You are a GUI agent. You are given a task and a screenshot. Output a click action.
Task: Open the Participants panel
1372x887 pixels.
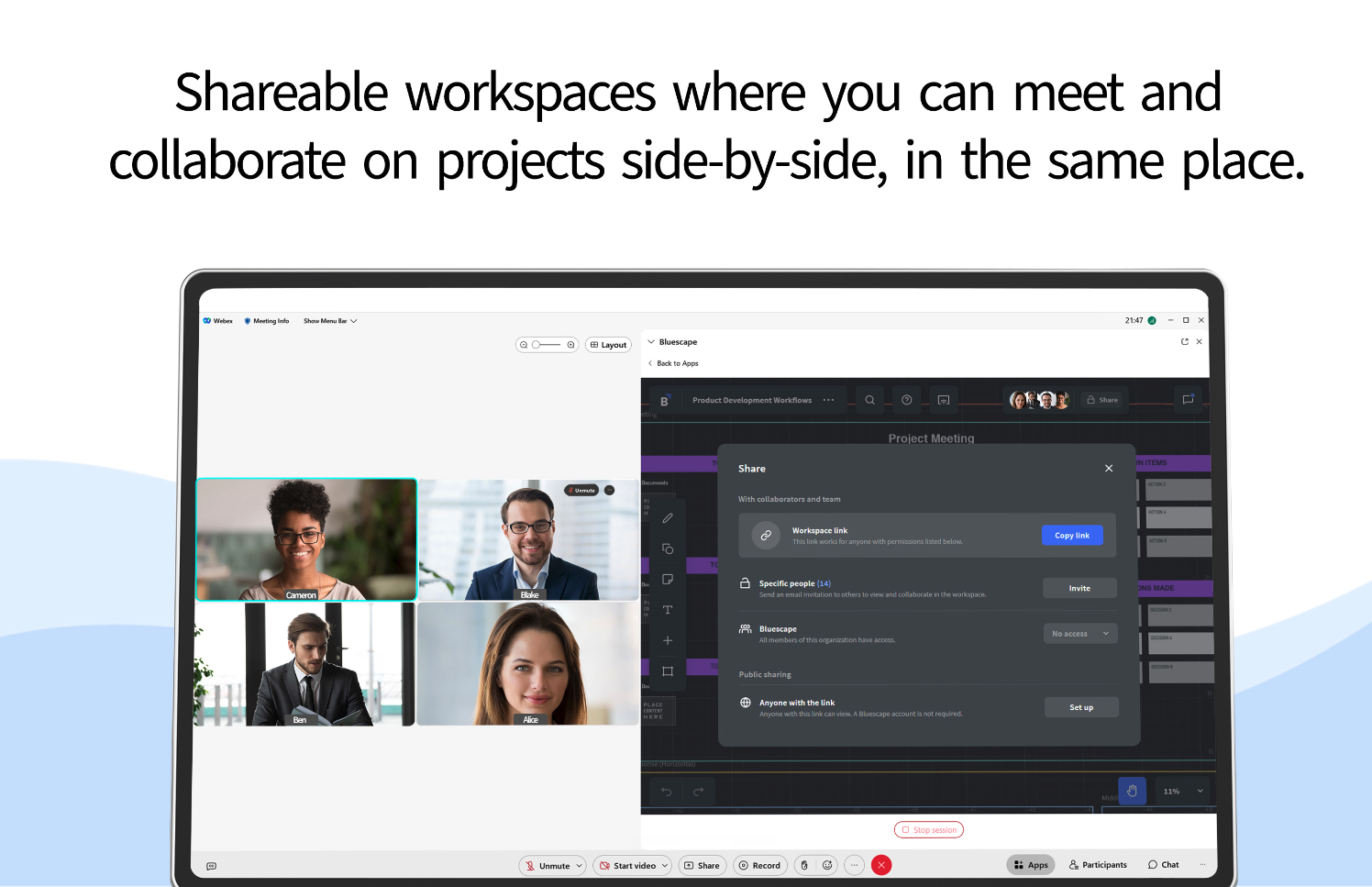1098,865
